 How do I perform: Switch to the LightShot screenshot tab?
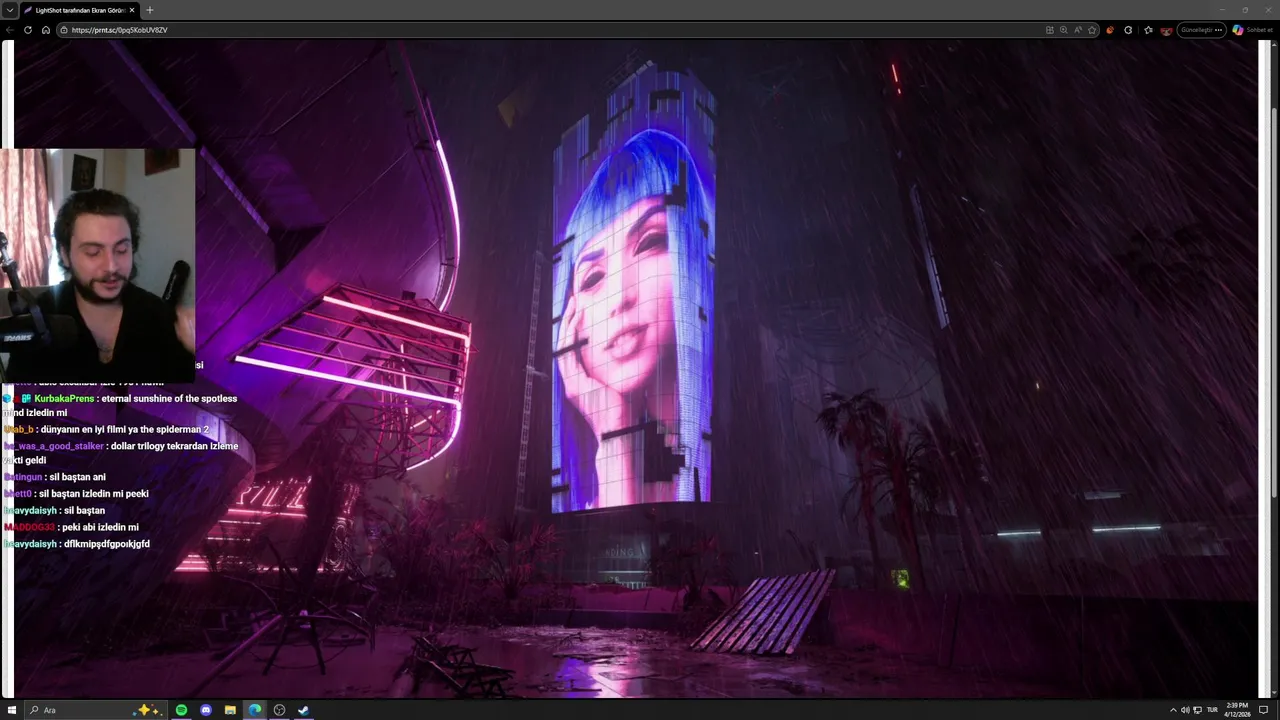pyautogui.click(x=78, y=10)
